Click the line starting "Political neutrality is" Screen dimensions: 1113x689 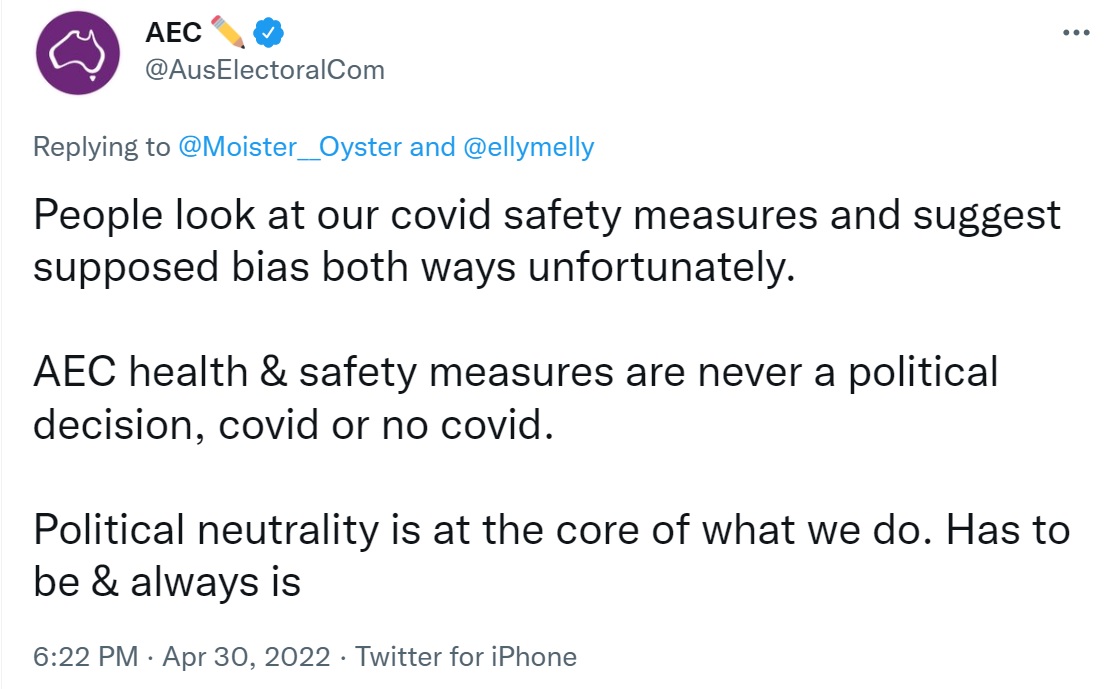click(551, 528)
